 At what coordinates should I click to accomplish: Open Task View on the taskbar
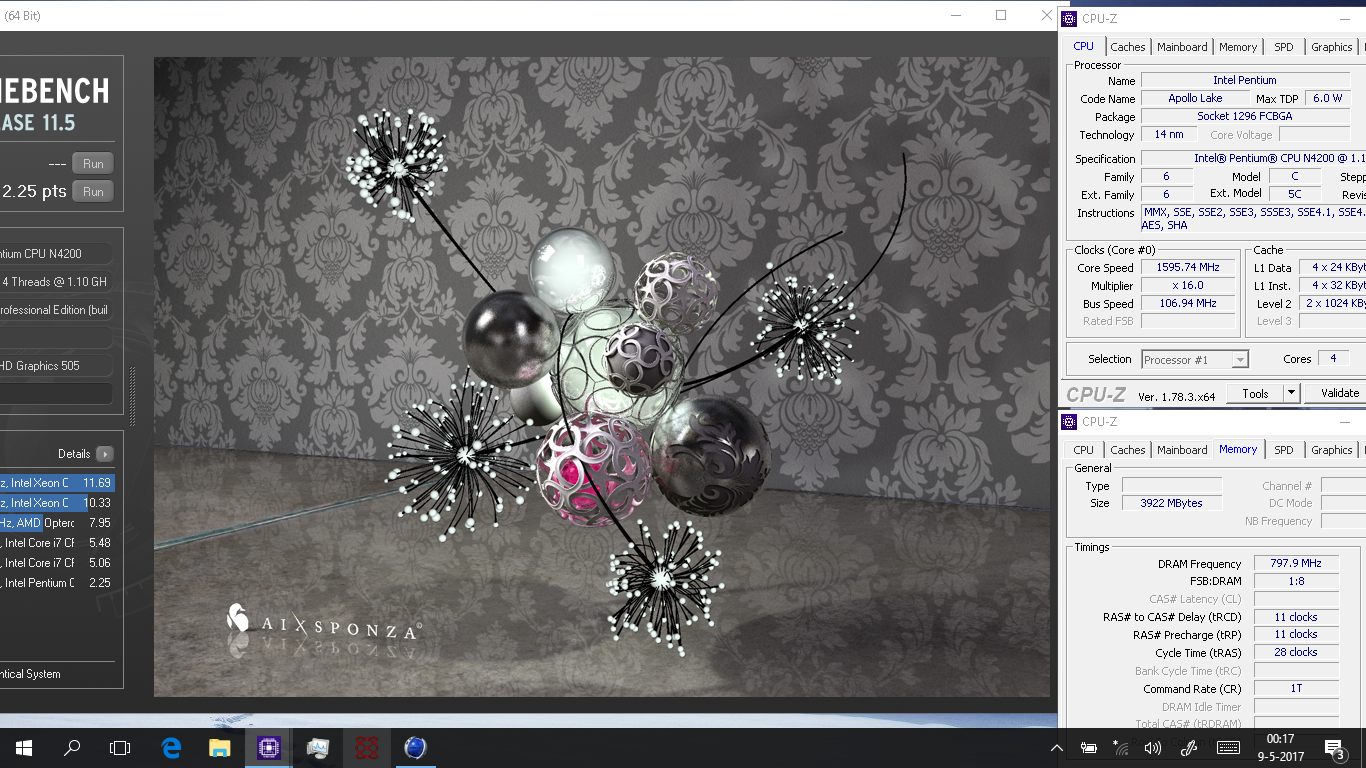(120, 747)
